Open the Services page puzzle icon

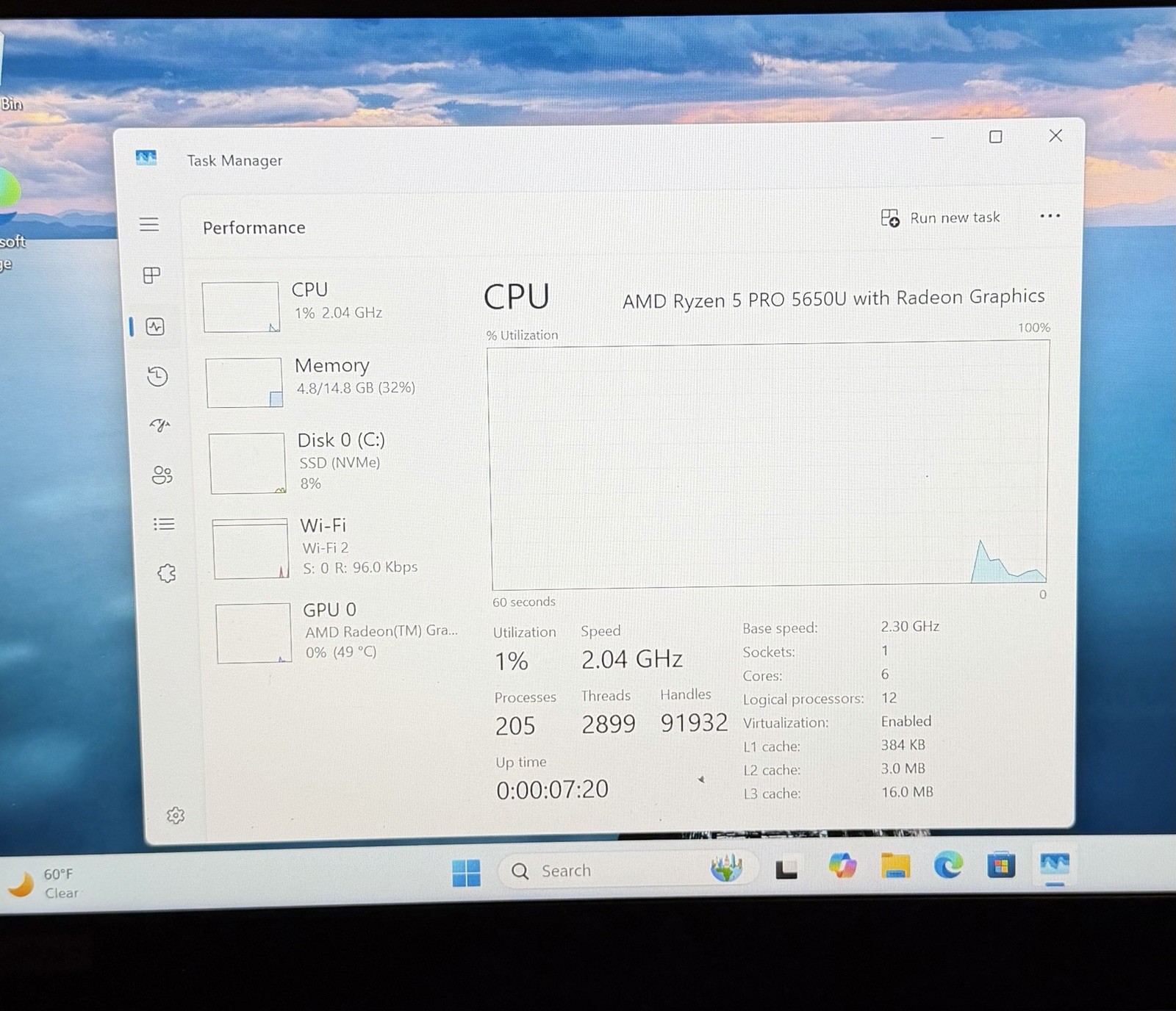point(167,573)
